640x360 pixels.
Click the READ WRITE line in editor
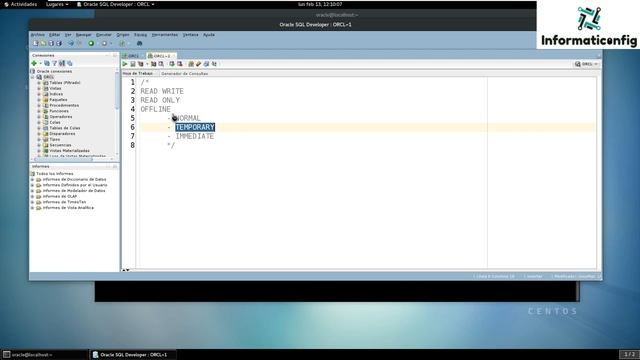[x=162, y=91]
